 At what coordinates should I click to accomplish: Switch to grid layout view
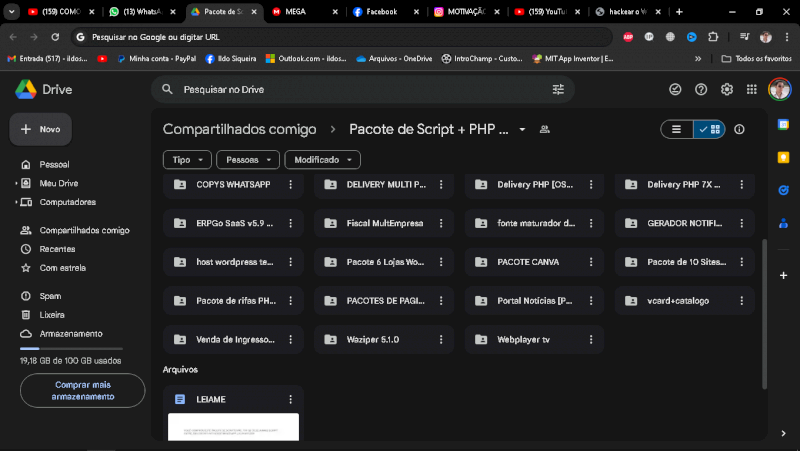pyautogui.click(x=709, y=129)
